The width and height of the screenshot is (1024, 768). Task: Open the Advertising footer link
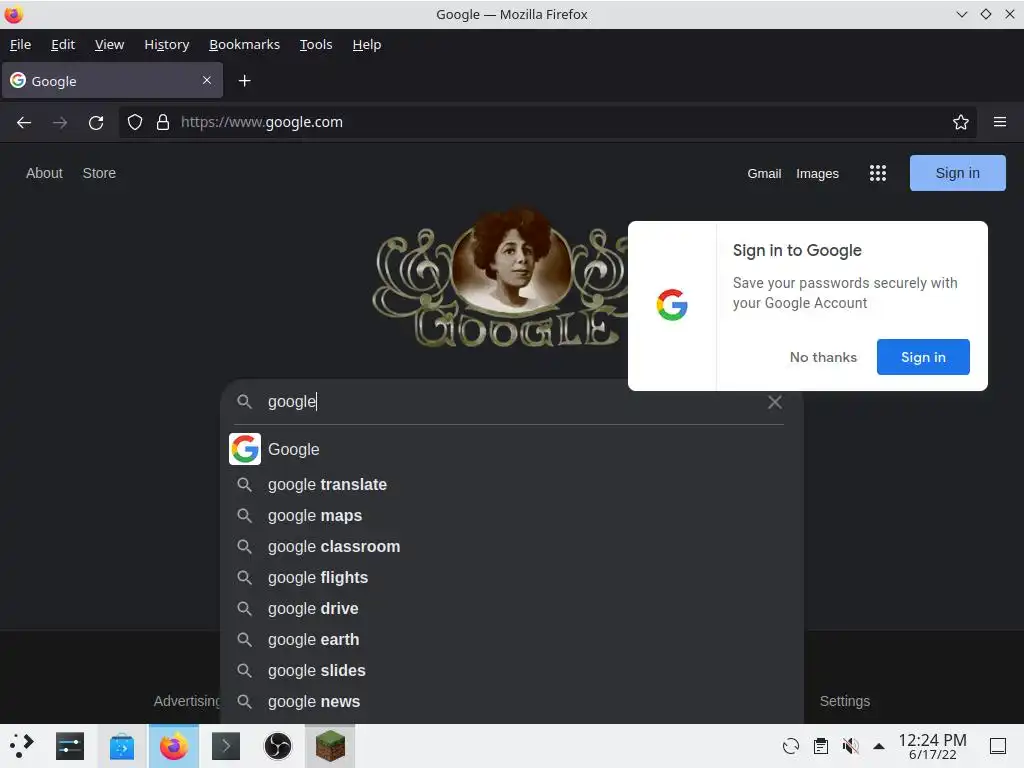187,701
